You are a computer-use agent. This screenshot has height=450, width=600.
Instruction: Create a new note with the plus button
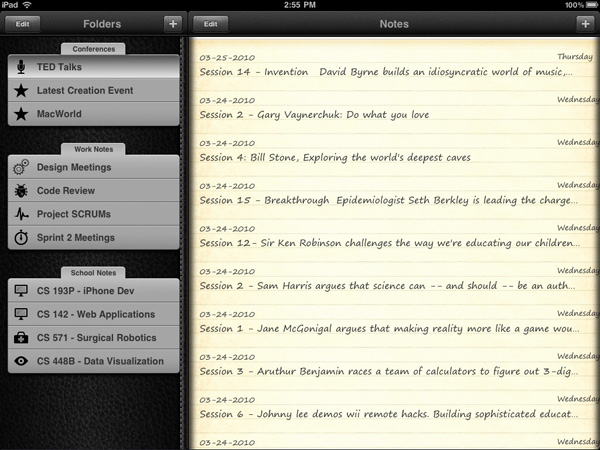click(585, 24)
